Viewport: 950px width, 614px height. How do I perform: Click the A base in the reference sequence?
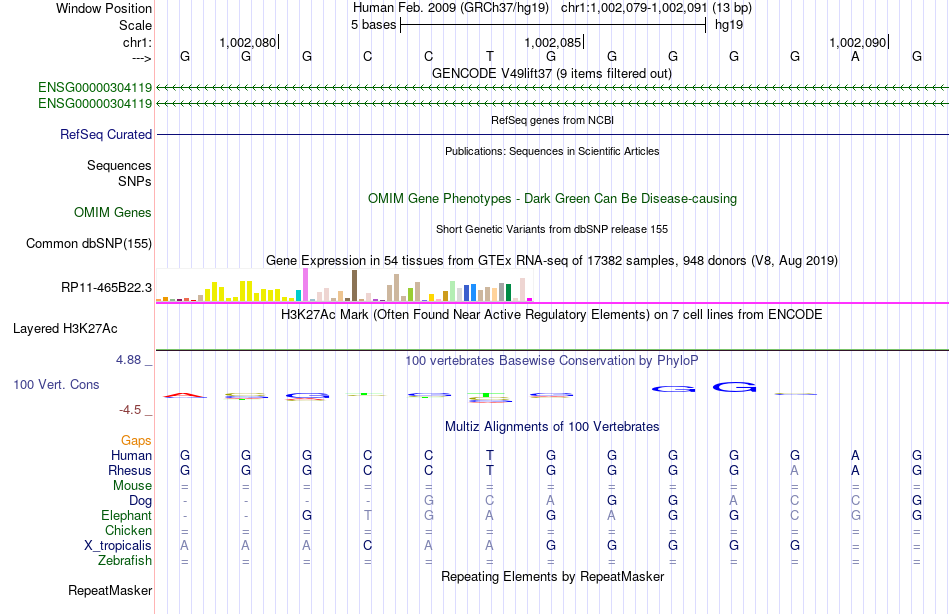pos(855,56)
